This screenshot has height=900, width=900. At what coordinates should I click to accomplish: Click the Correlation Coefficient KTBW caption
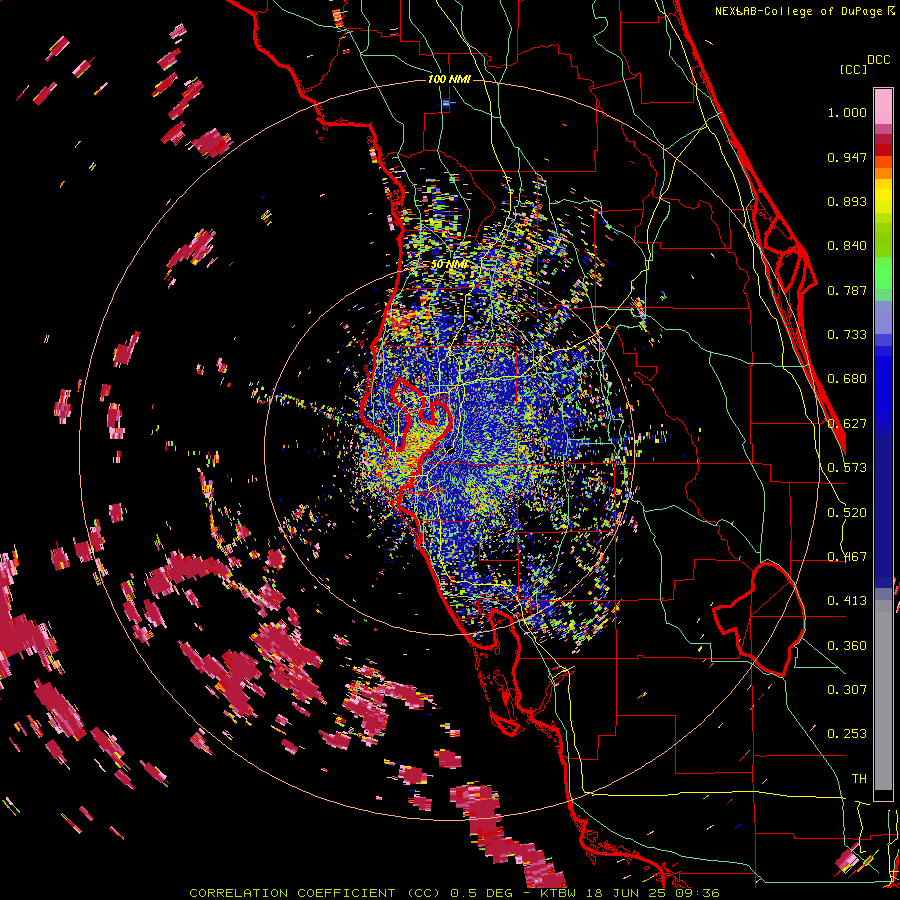pyautogui.click(x=454, y=893)
